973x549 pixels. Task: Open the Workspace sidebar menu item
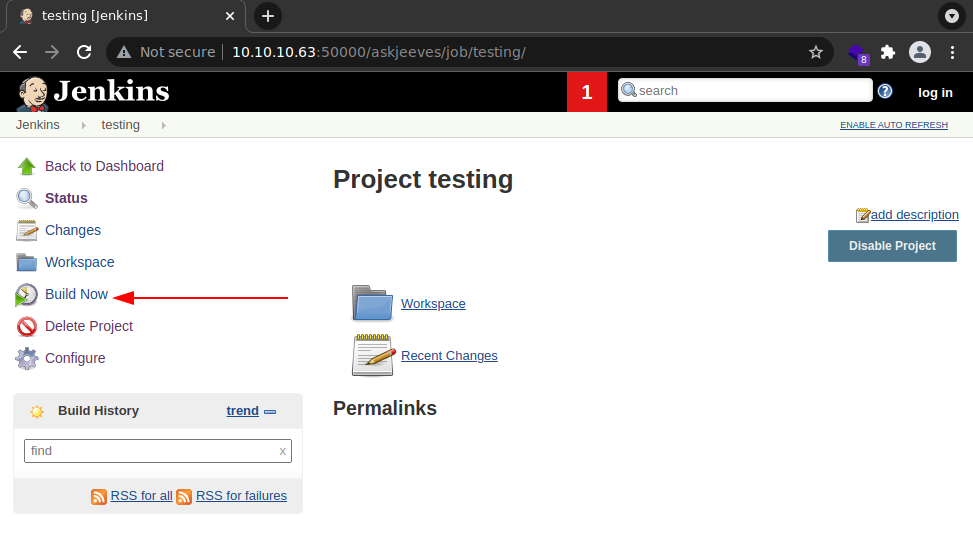pyautogui.click(x=79, y=262)
